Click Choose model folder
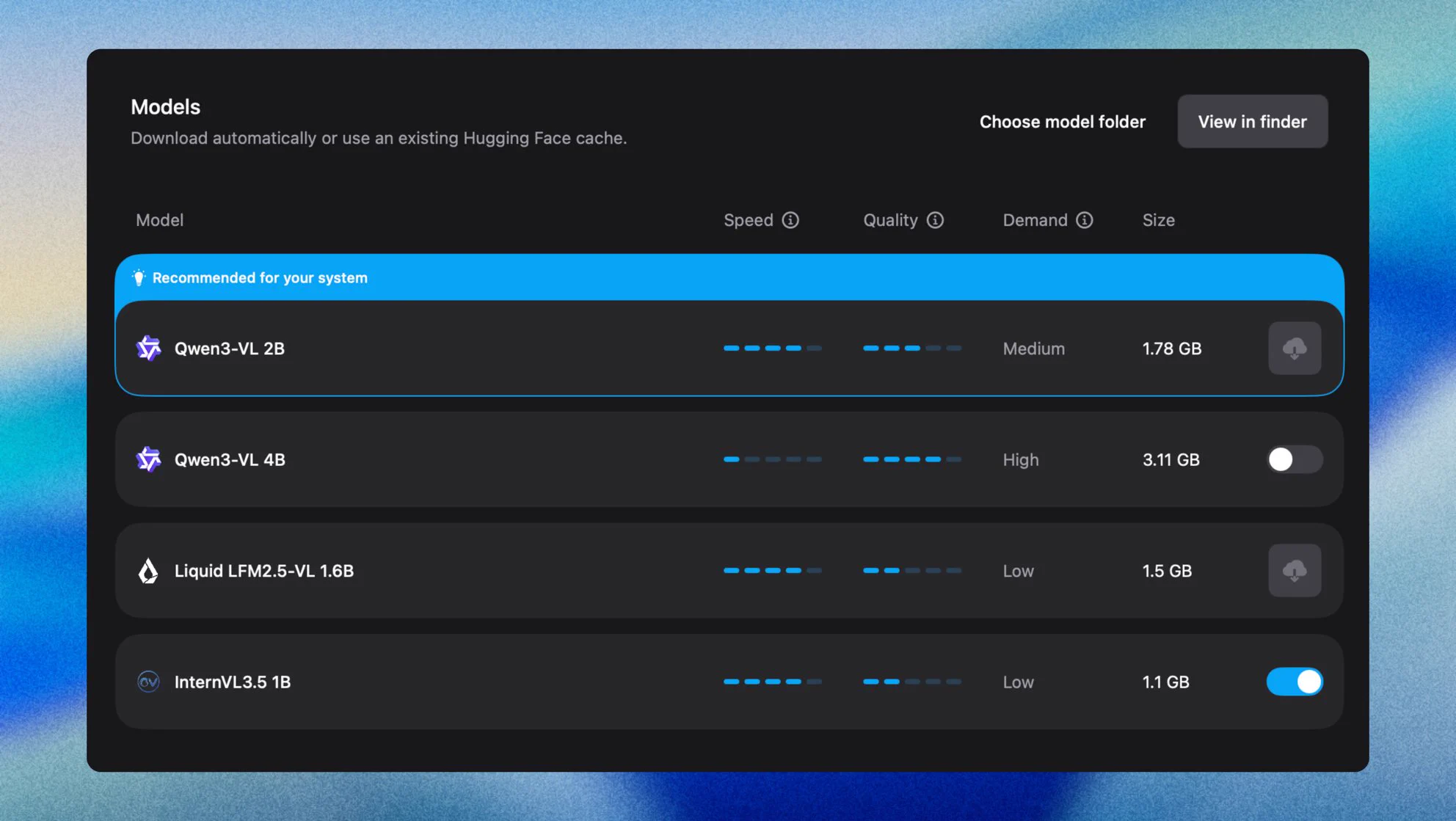The width and height of the screenshot is (1456, 821). coord(1062,122)
